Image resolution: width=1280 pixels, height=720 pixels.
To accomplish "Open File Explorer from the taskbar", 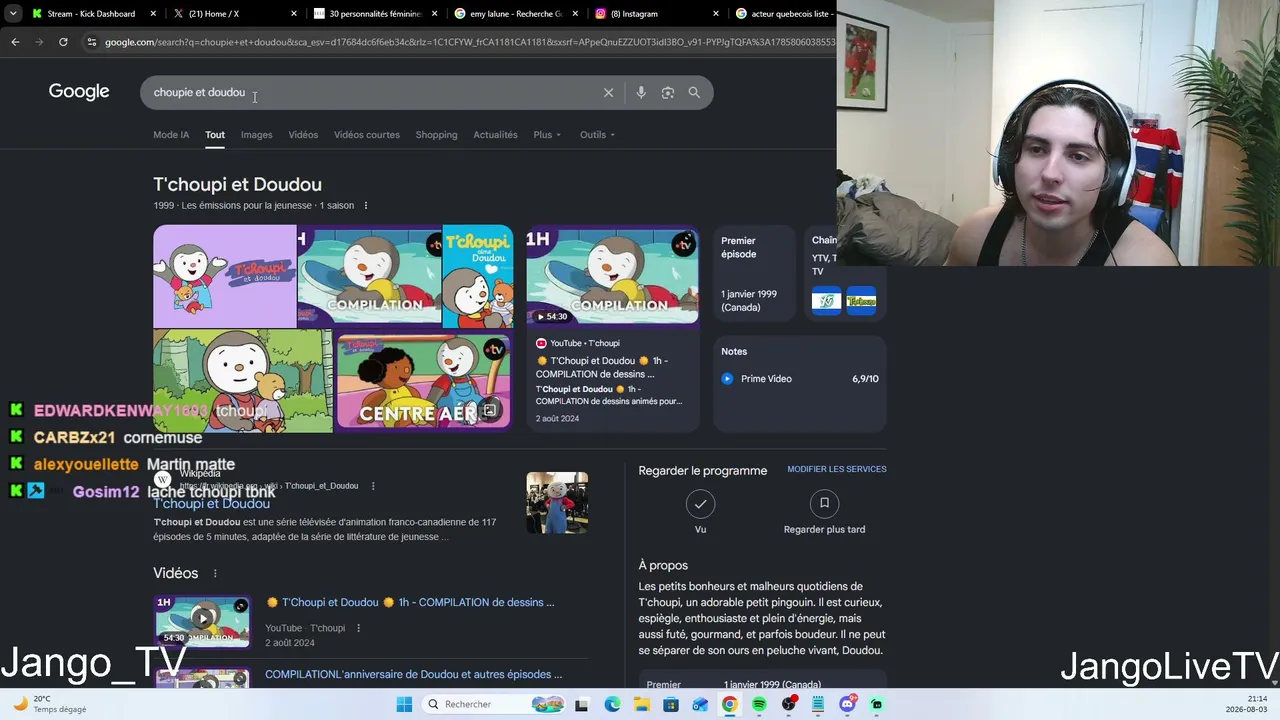I will coord(641,704).
